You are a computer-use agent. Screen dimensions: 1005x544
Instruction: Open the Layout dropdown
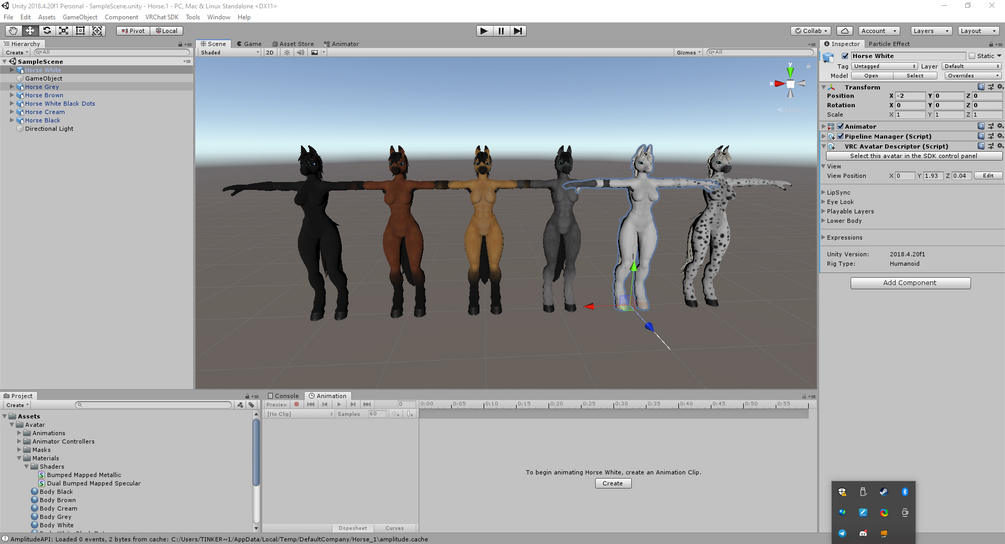pyautogui.click(x=977, y=31)
